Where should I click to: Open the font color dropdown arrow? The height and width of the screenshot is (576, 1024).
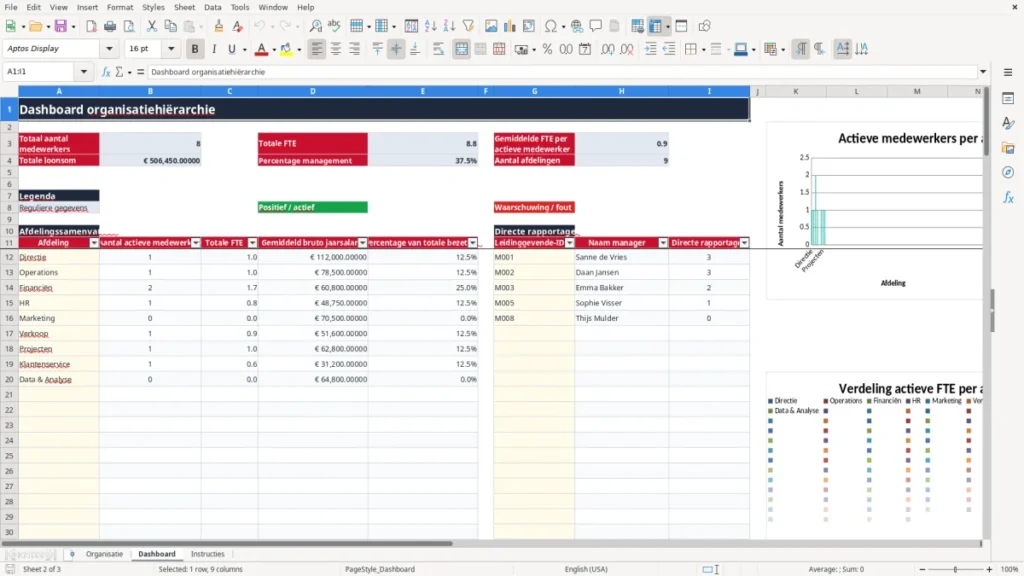point(274,50)
